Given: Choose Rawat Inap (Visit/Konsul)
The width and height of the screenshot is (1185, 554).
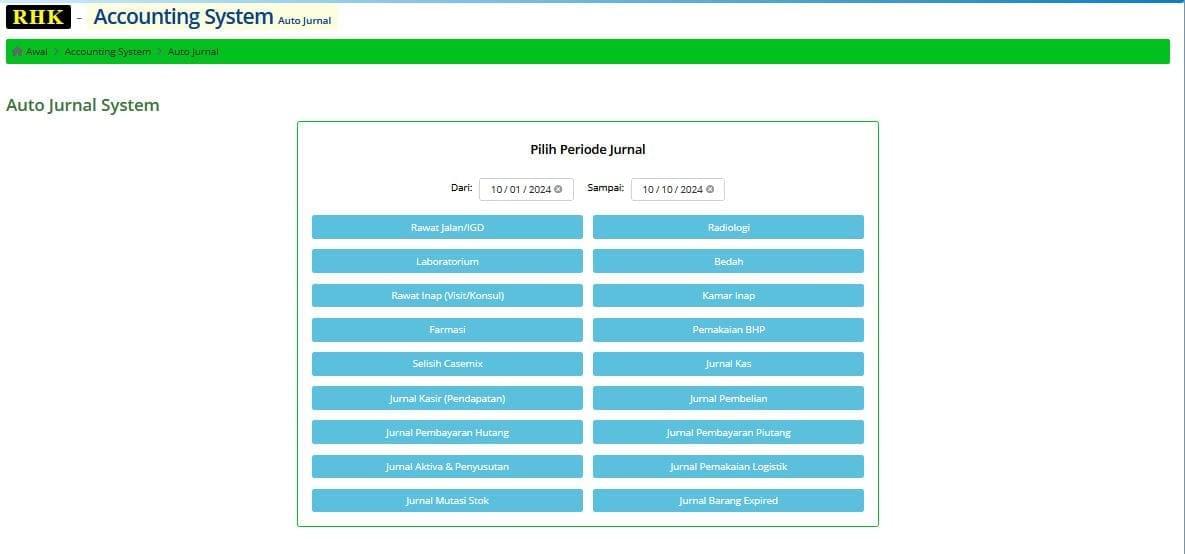Looking at the screenshot, I should coord(447,296).
